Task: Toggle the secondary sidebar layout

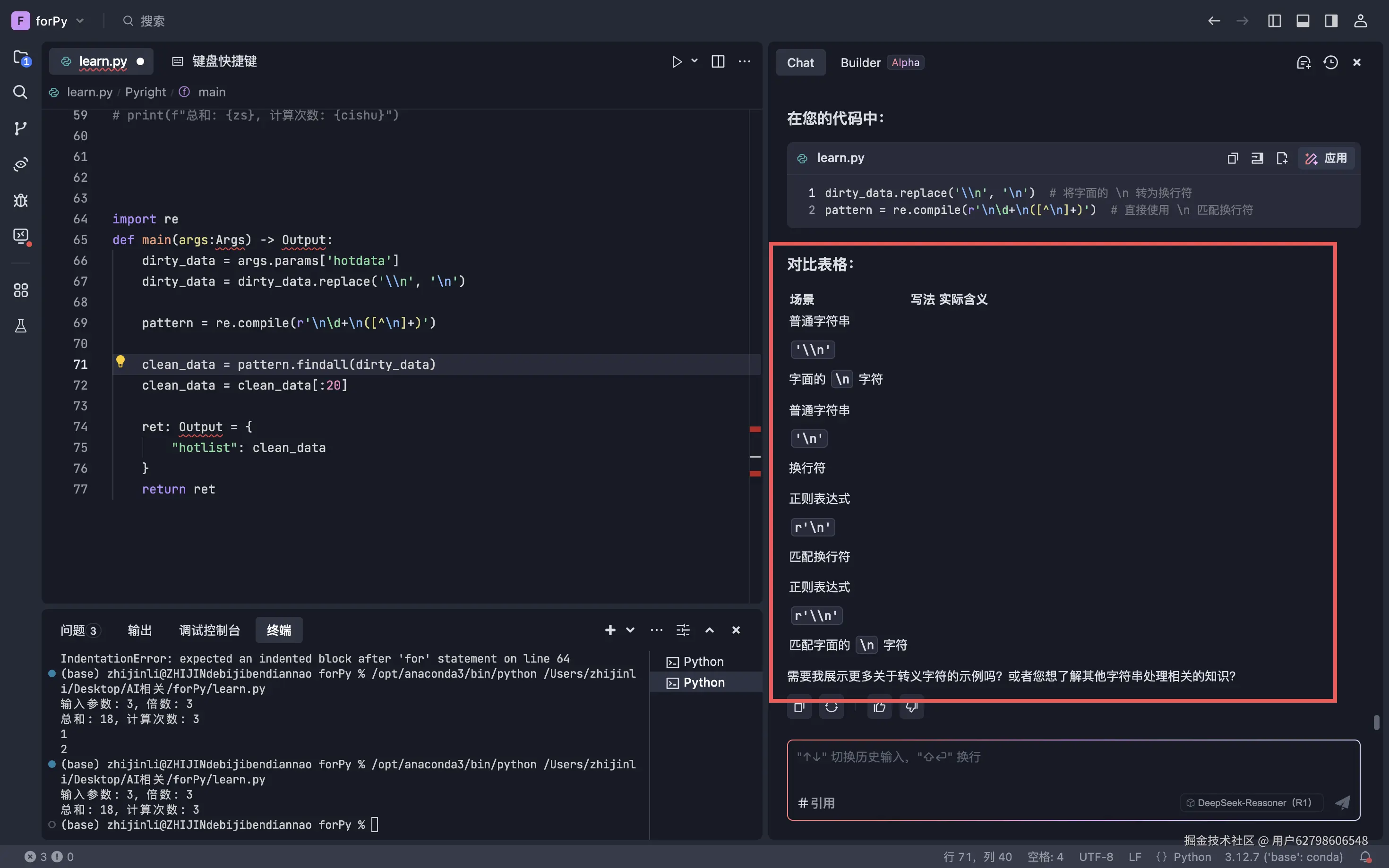Action: tap(1331, 21)
